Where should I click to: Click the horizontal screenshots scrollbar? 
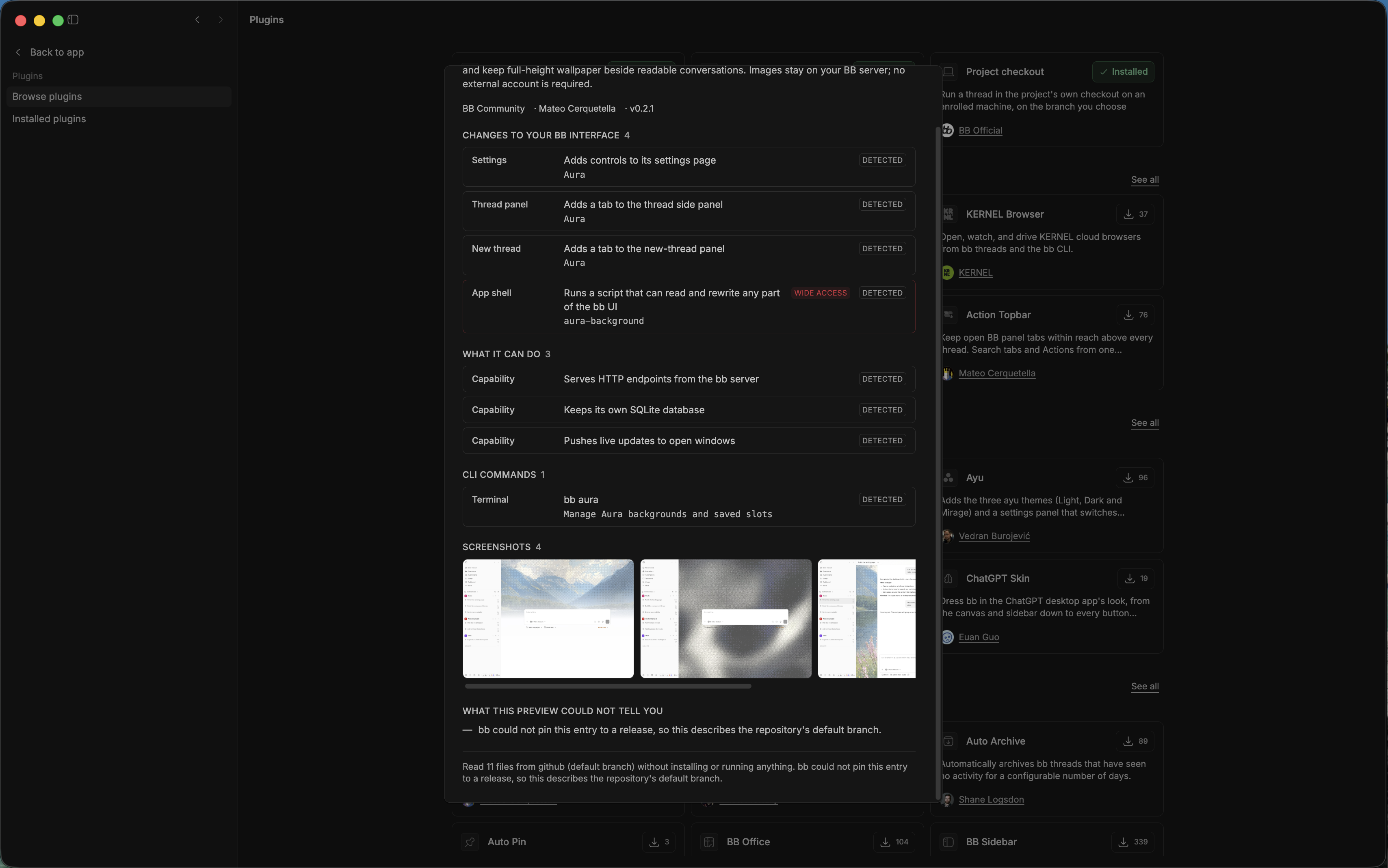(608, 686)
